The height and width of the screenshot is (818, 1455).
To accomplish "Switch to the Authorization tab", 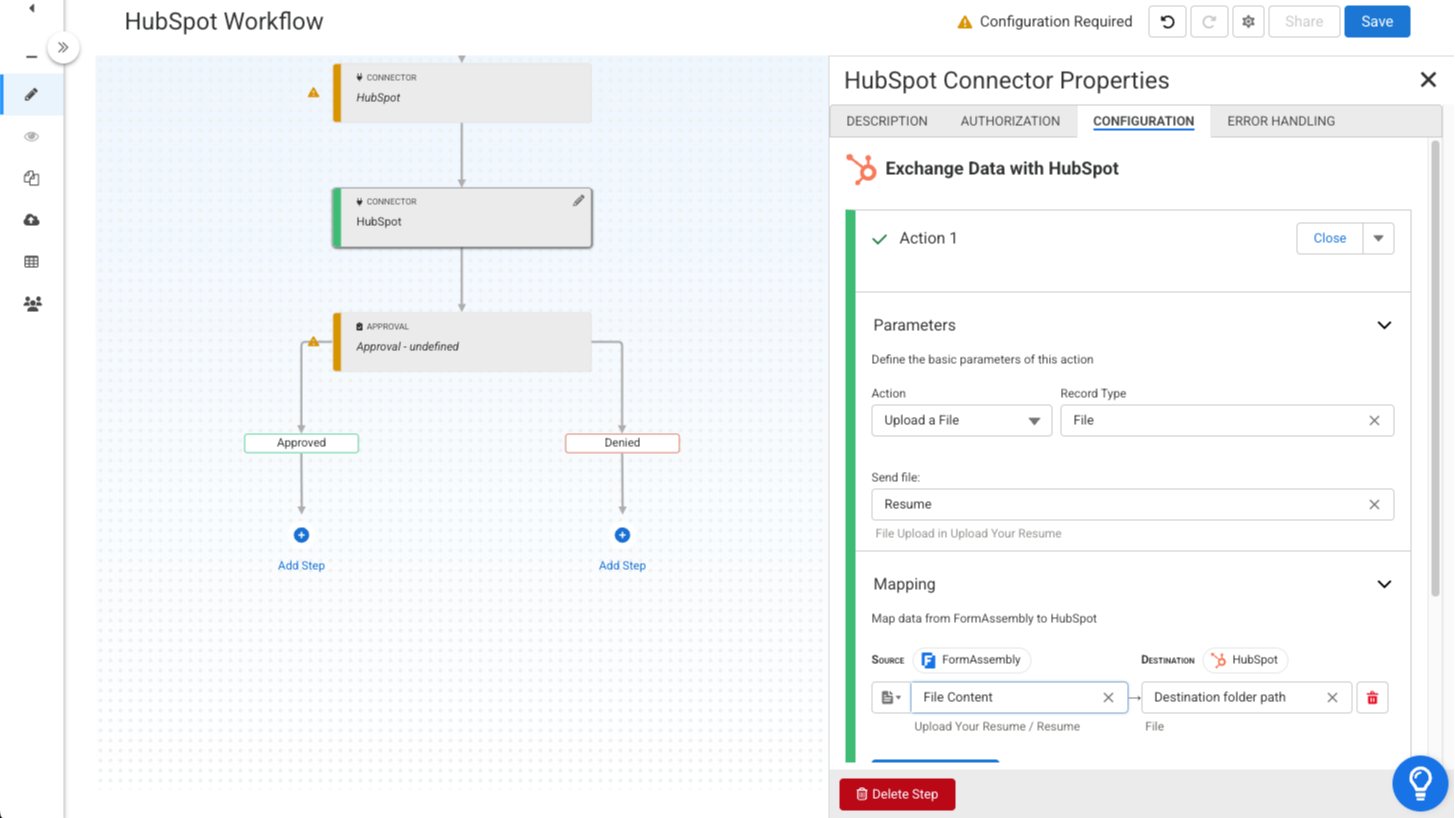I will coord(1010,121).
